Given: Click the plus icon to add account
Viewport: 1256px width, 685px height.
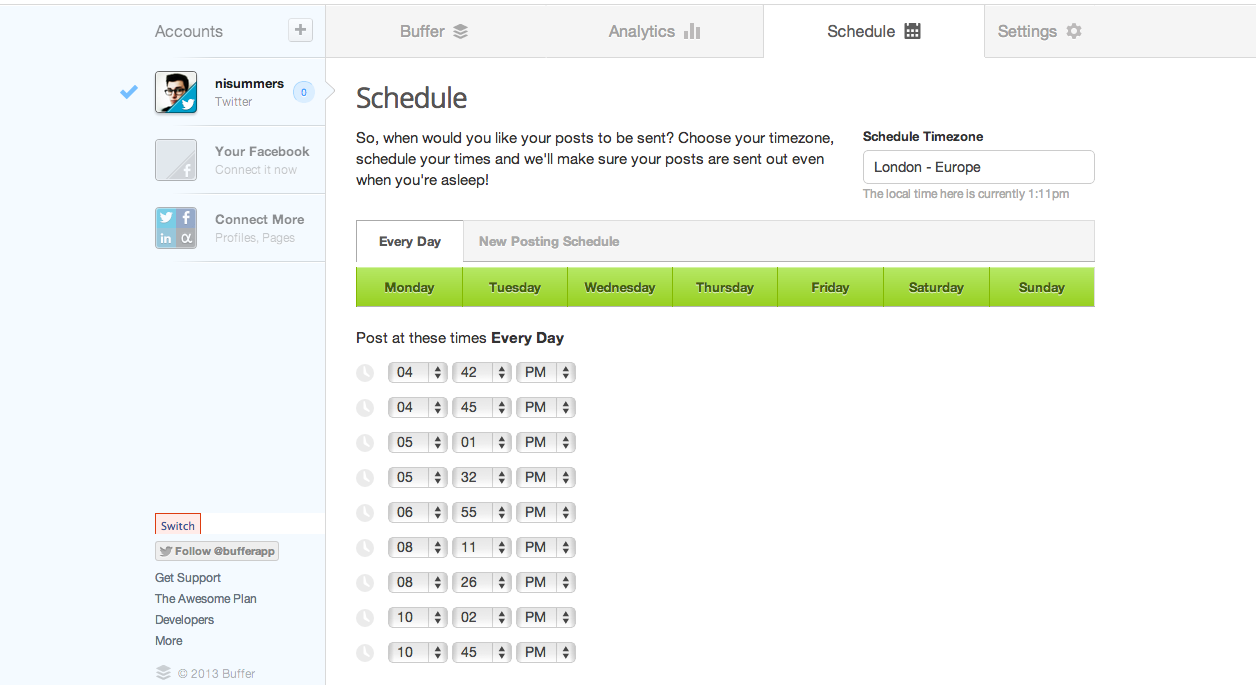Looking at the screenshot, I should [x=300, y=30].
